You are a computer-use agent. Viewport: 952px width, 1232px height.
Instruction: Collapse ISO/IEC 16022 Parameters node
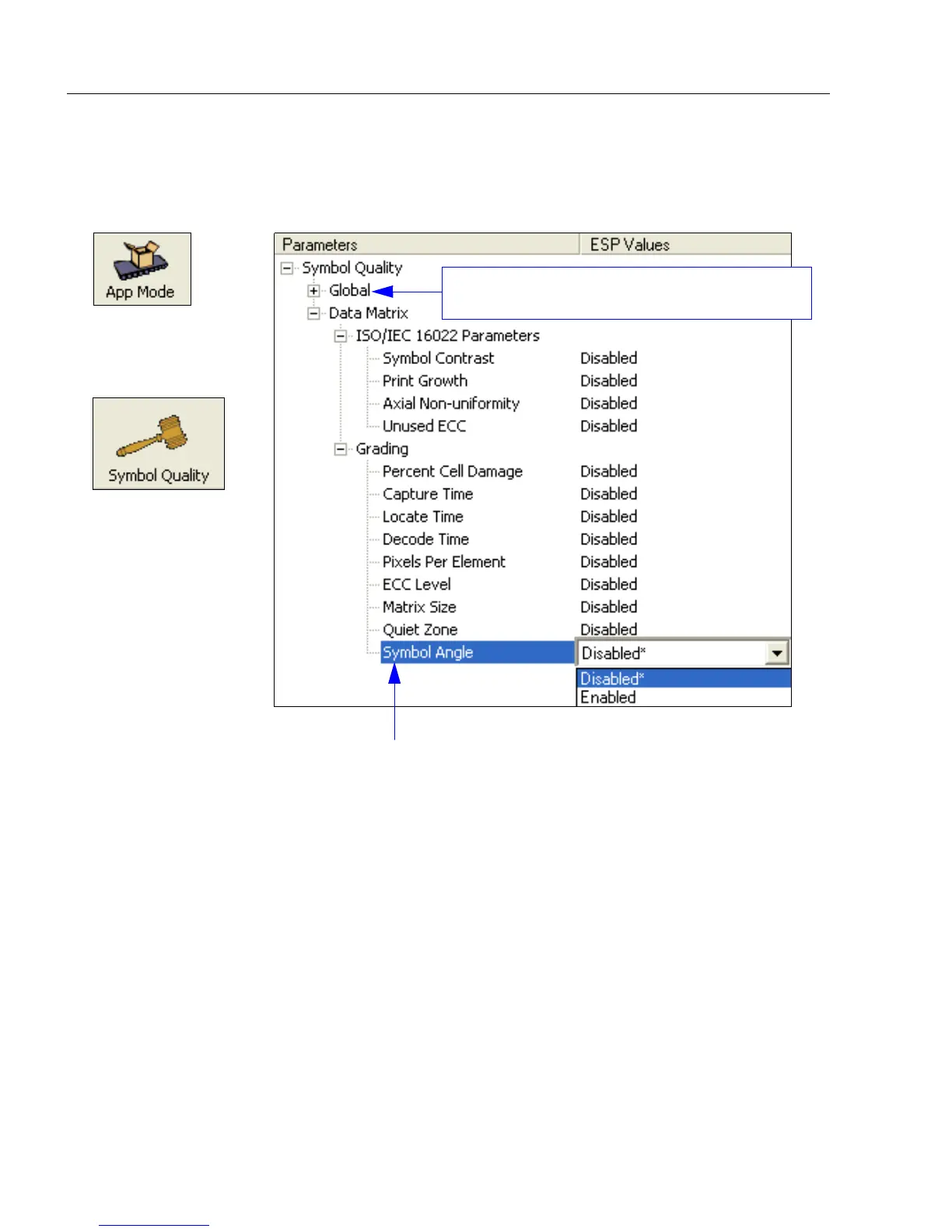point(341,336)
